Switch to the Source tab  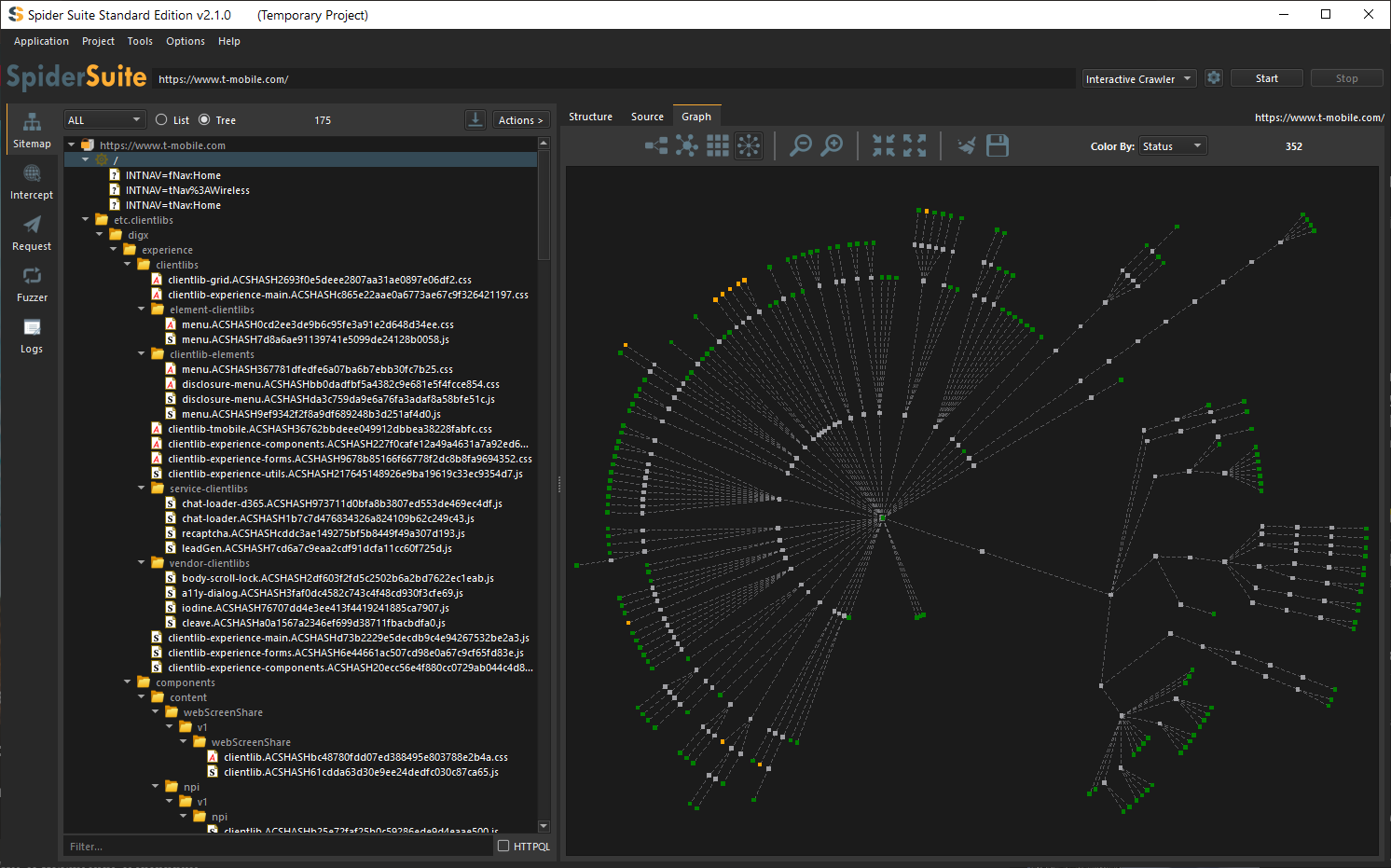[647, 117]
